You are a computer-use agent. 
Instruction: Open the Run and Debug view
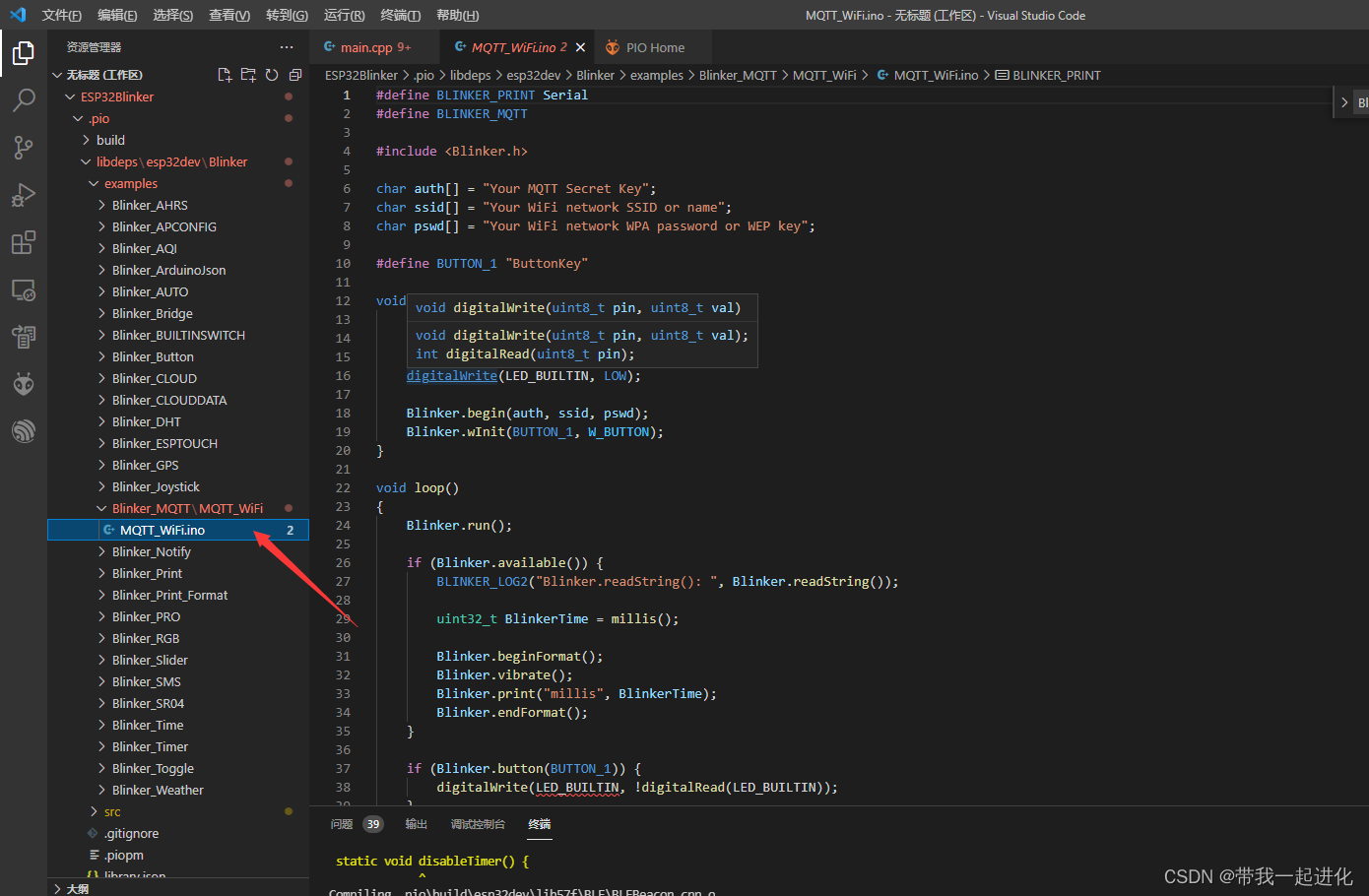click(24, 195)
